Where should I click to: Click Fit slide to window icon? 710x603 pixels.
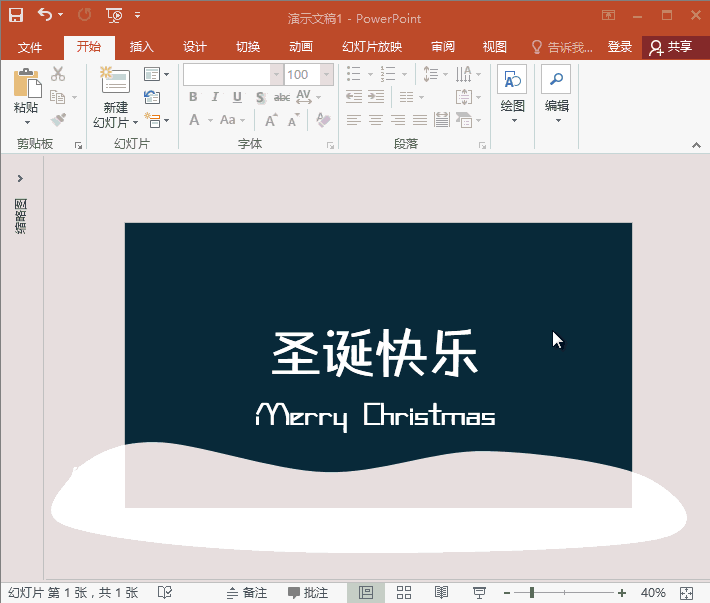tap(686, 593)
